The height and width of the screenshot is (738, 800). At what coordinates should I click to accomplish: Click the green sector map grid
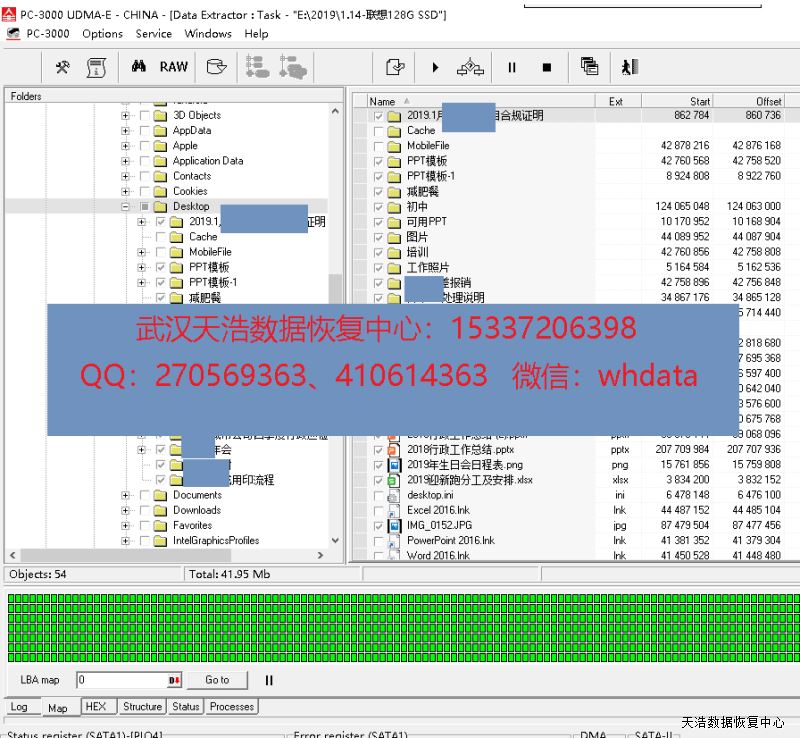(x=400, y=627)
